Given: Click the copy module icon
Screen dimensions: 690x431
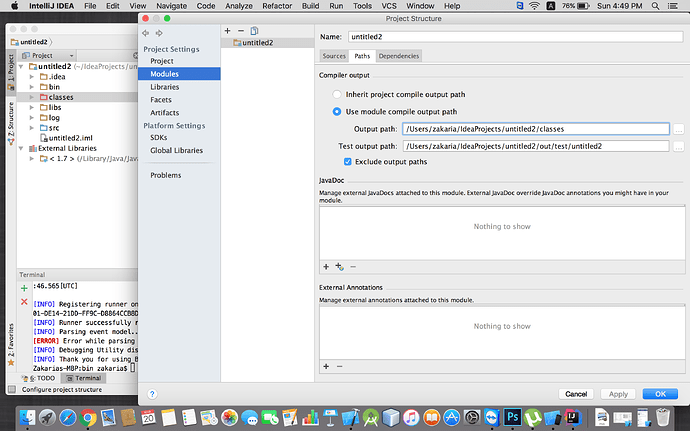Looking at the screenshot, I should click(254, 31).
